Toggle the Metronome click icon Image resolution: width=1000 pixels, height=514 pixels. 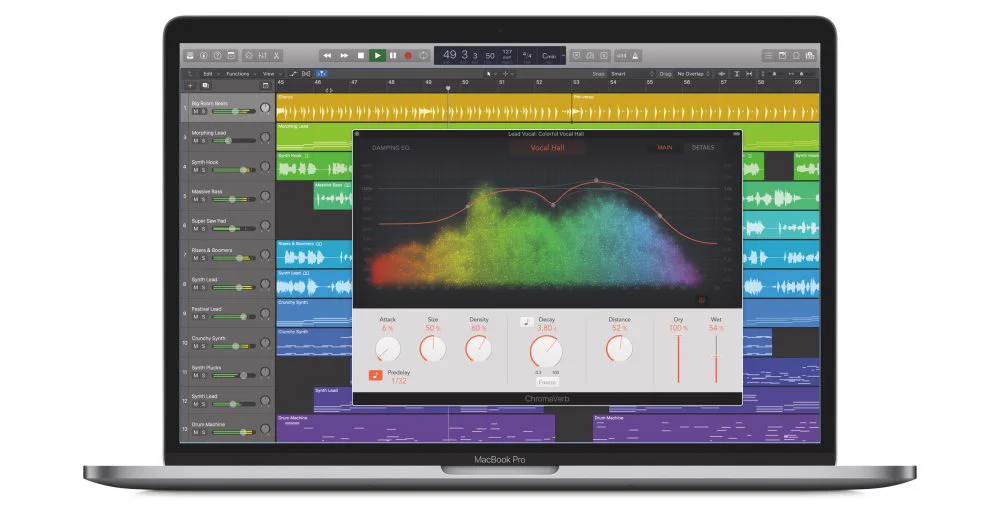tap(636, 55)
